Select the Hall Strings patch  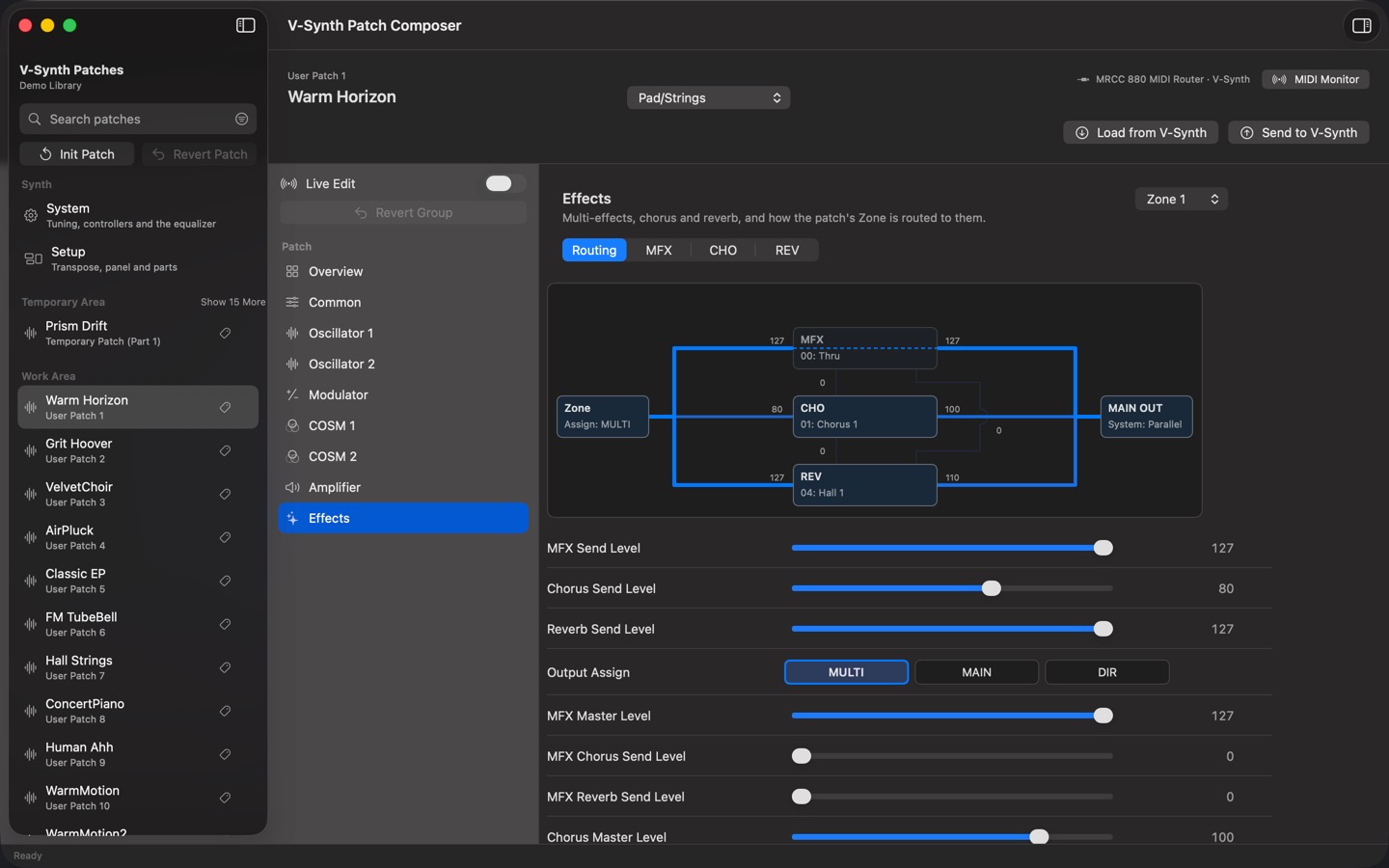coord(138,667)
